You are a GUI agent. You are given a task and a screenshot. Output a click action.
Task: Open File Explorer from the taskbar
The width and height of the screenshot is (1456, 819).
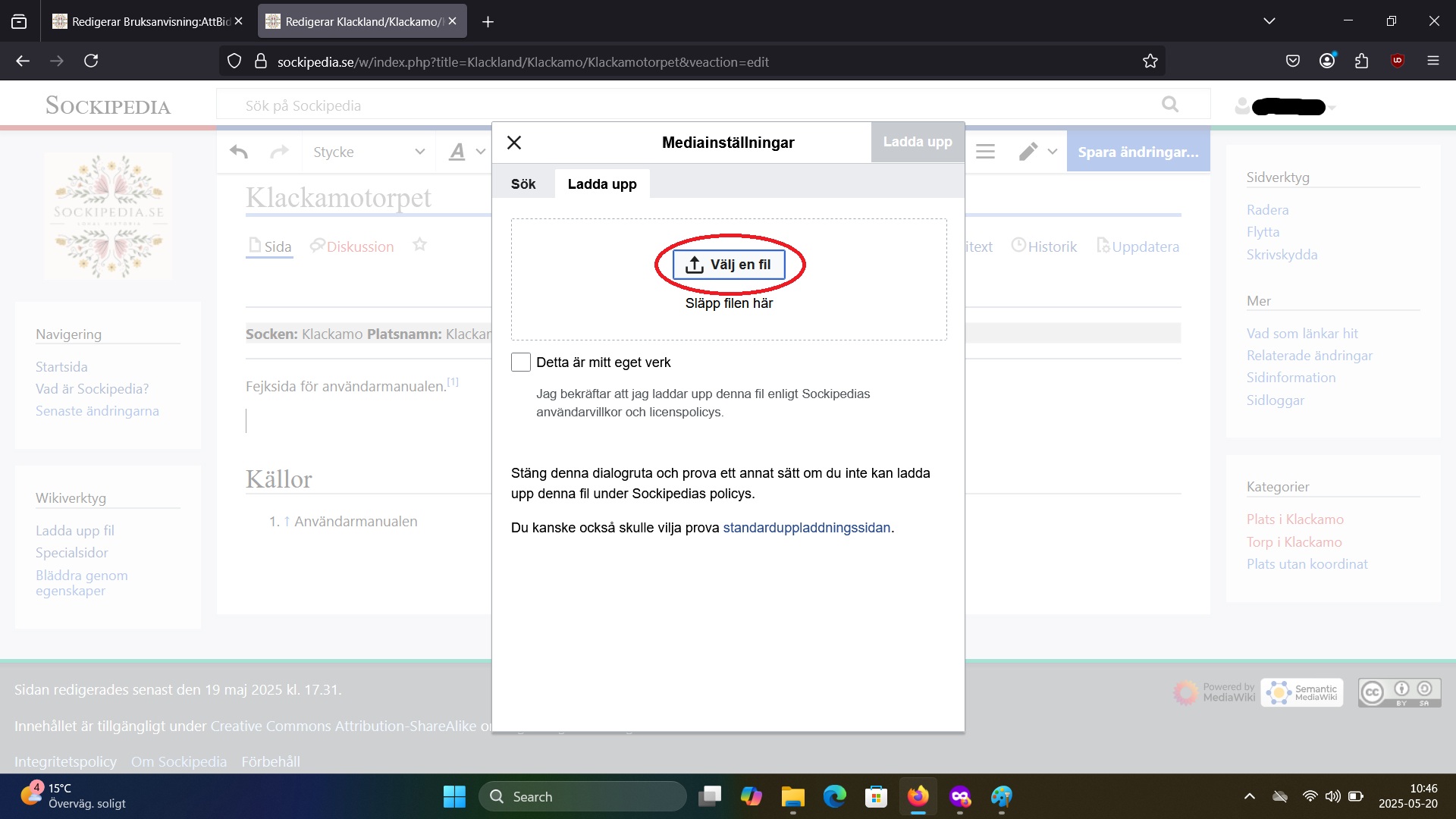click(792, 797)
